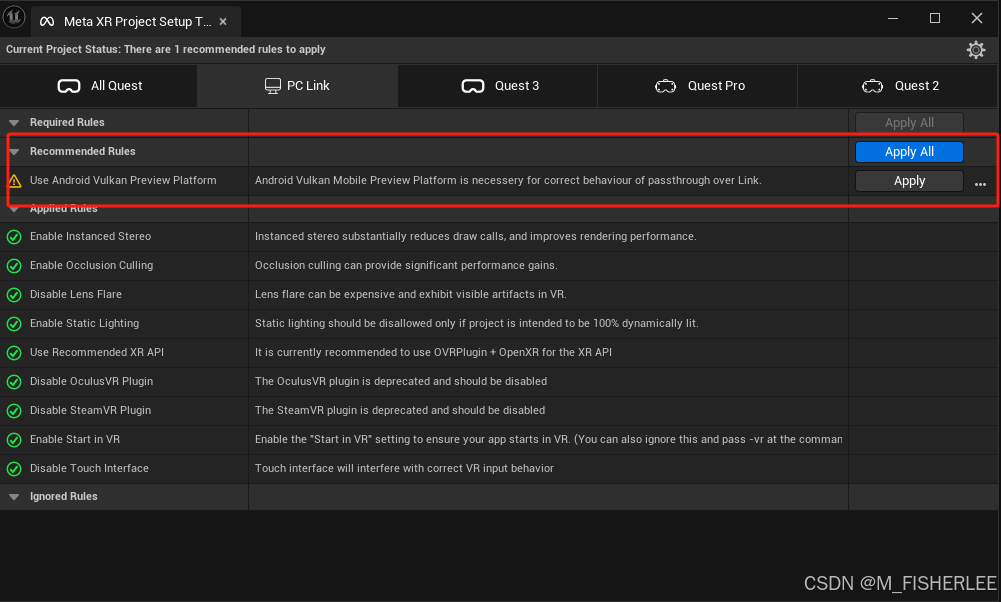Click green check beside Enable Instanced Stereo

pyautogui.click(x=14, y=237)
